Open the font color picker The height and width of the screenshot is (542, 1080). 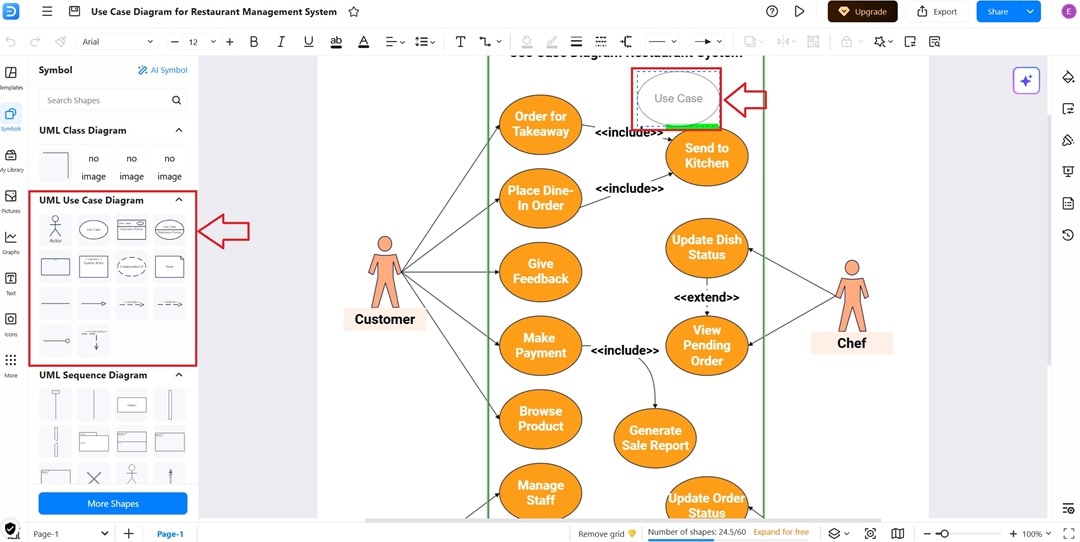tap(363, 42)
